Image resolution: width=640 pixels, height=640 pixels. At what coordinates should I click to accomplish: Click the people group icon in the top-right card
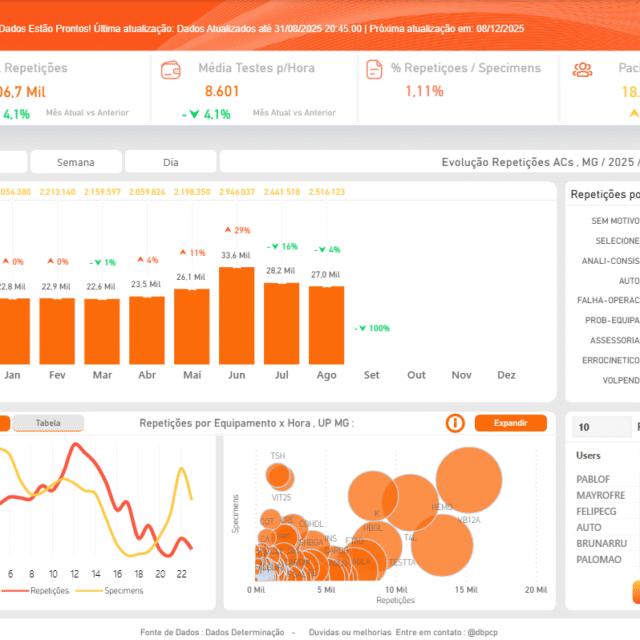pyautogui.click(x=582, y=70)
